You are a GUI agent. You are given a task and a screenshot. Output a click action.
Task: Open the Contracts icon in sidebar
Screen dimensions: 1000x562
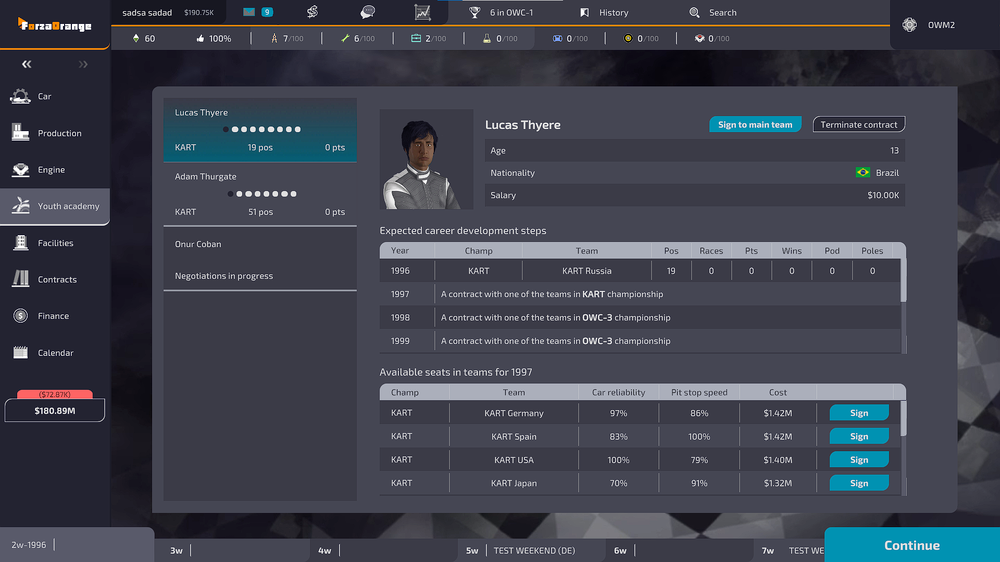click(x=20, y=279)
